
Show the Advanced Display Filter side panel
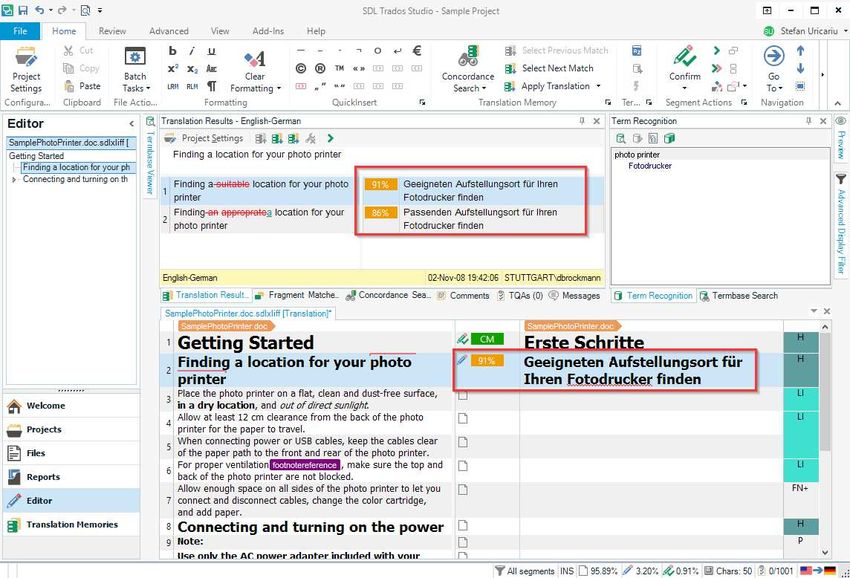pos(841,223)
